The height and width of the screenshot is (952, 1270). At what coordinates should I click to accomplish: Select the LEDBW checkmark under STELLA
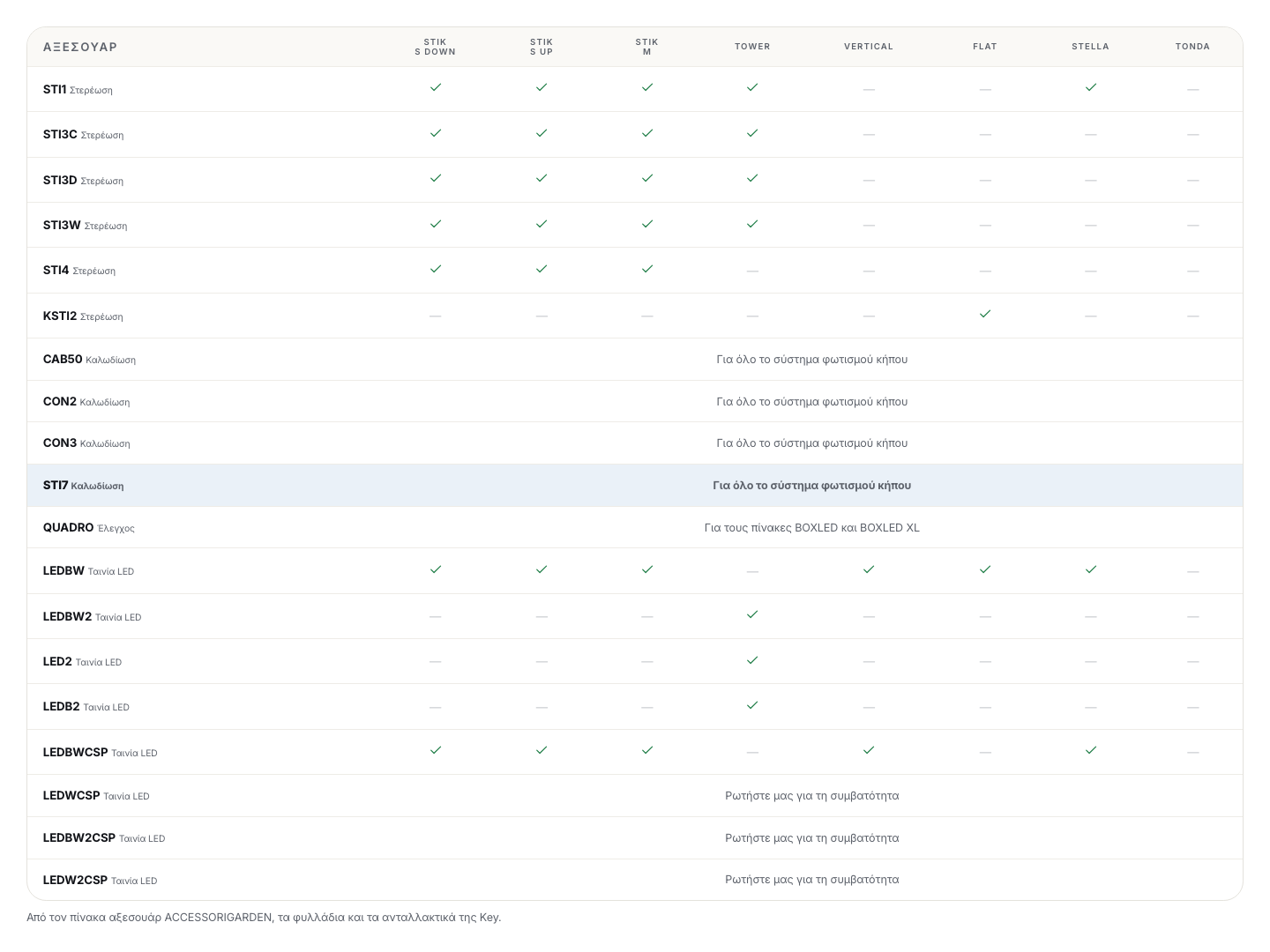coord(1091,569)
